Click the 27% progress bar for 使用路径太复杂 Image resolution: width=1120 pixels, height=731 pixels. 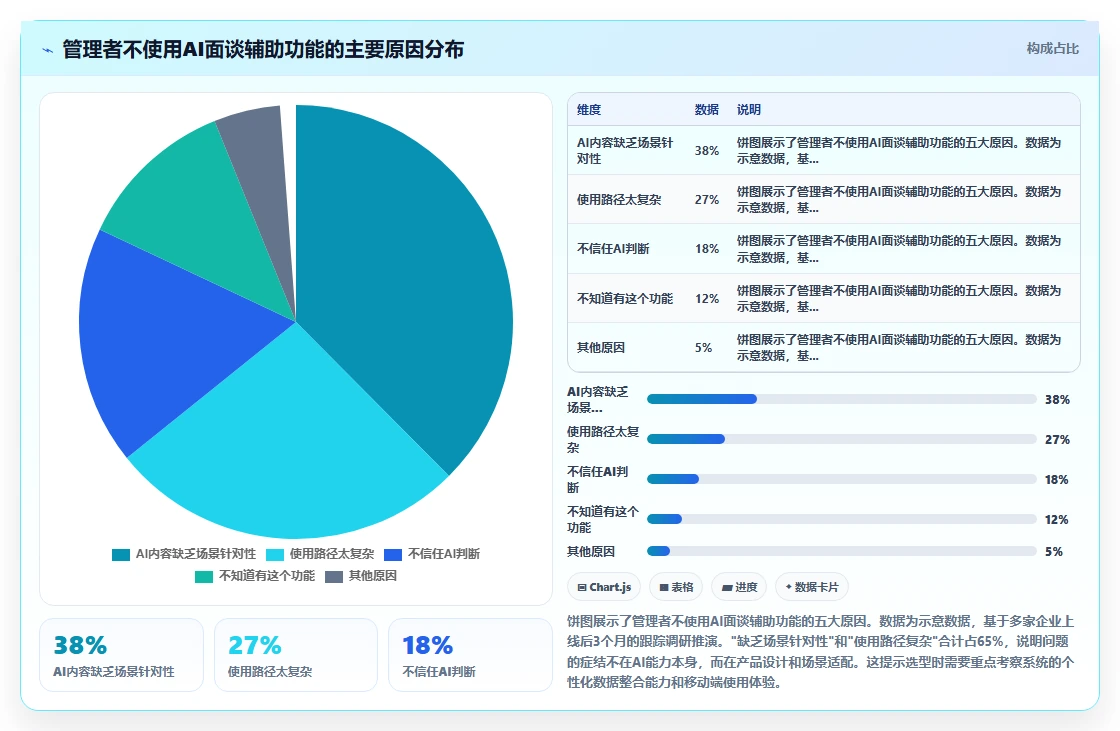tap(841, 439)
